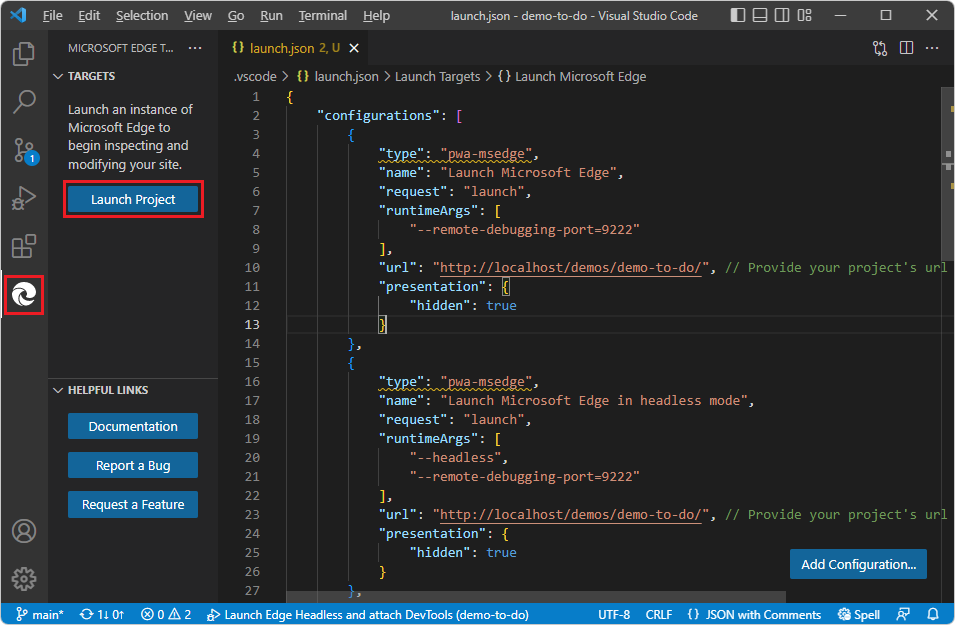Open the Manage settings gear
The width and height of the screenshot is (955, 625).
click(x=23, y=579)
